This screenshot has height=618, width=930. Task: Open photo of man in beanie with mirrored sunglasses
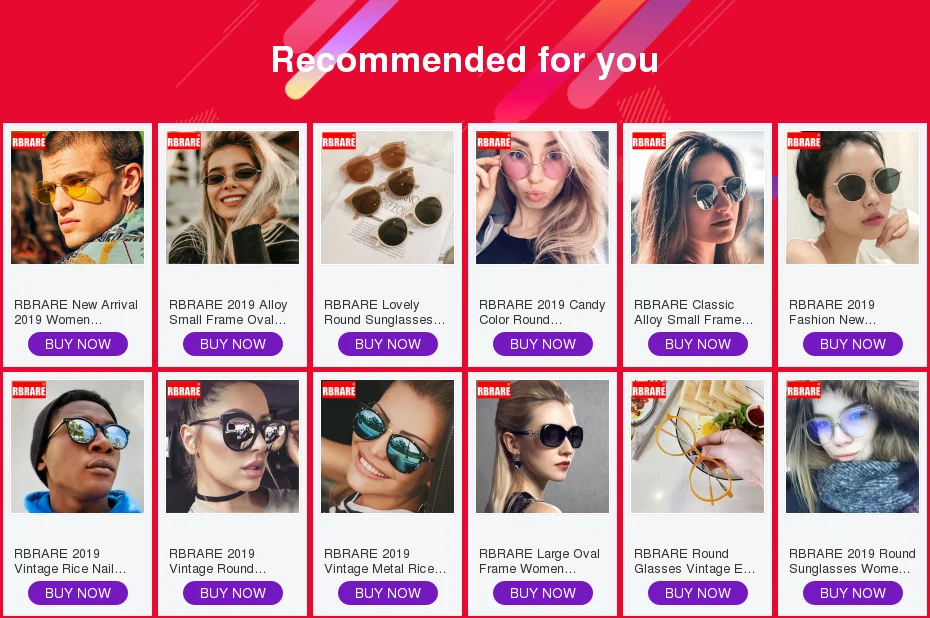pyautogui.click(x=78, y=447)
